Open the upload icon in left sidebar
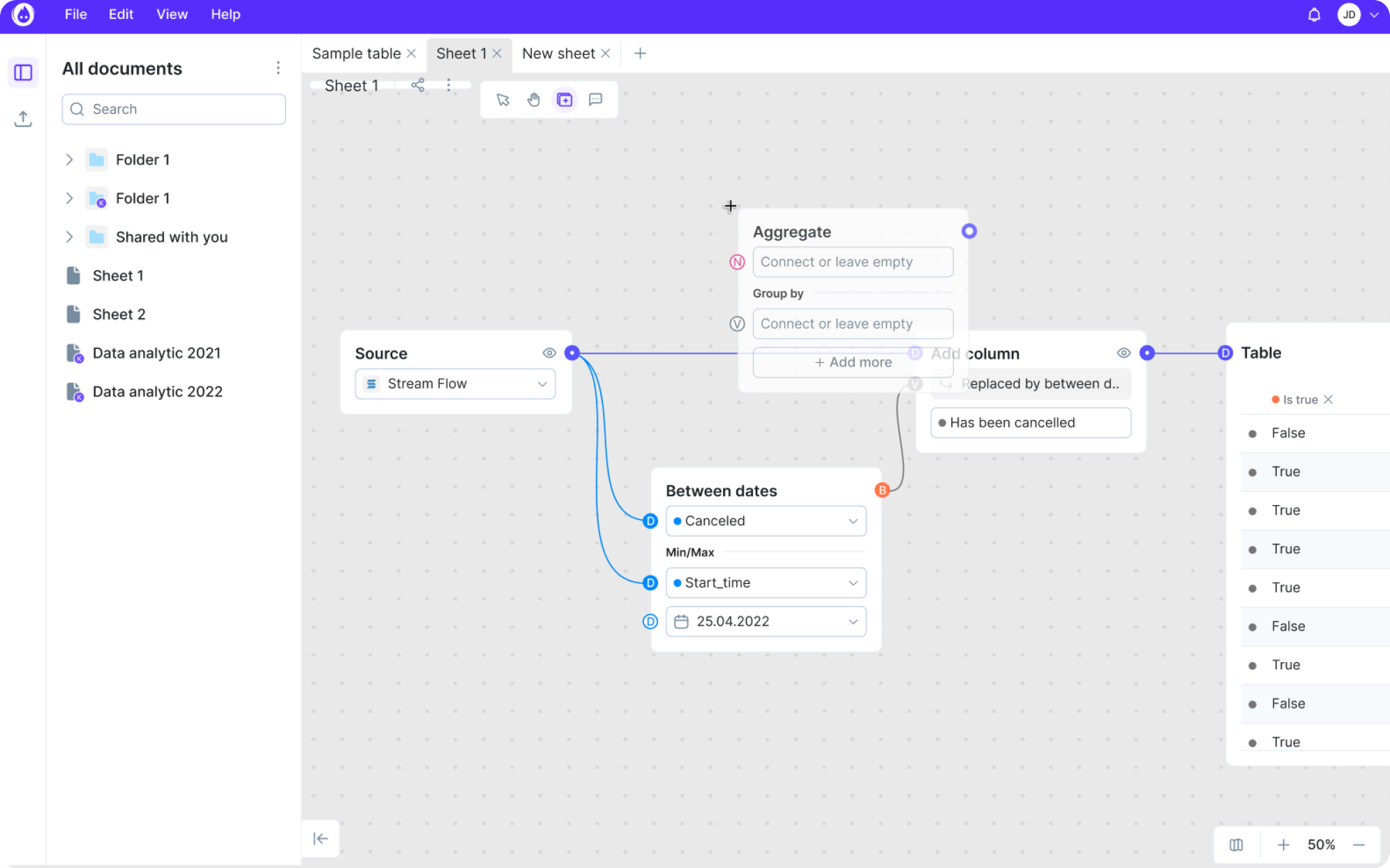Viewport: 1390px width, 868px height. [x=23, y=119]
